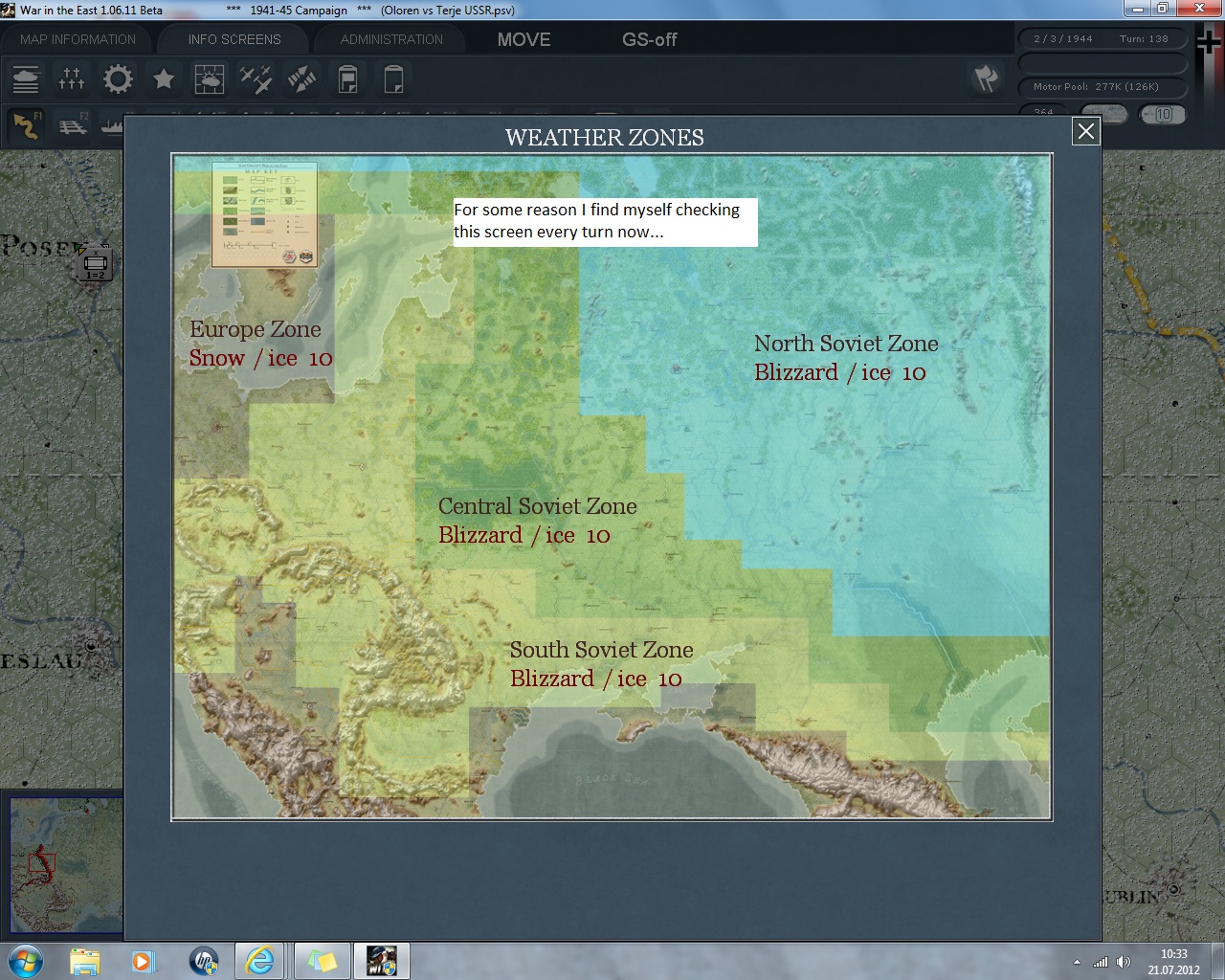Click the Europe 'Snow / ice 10' text
This screenshot has width=1225, height=980.
[260, 358]
